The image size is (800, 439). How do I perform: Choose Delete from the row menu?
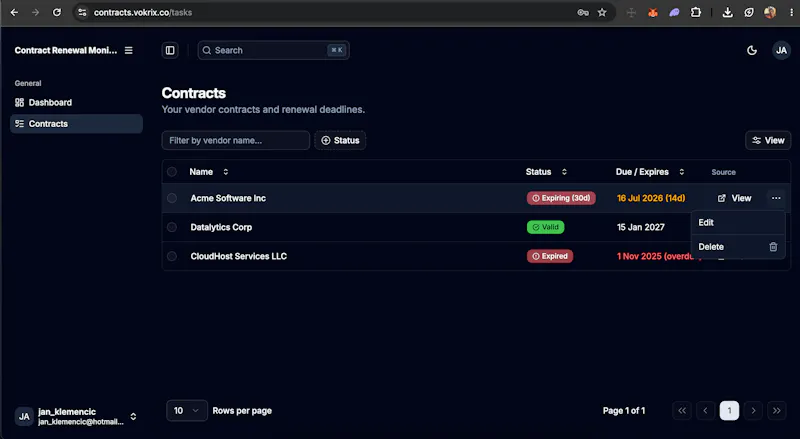click(x=738, y=247)
